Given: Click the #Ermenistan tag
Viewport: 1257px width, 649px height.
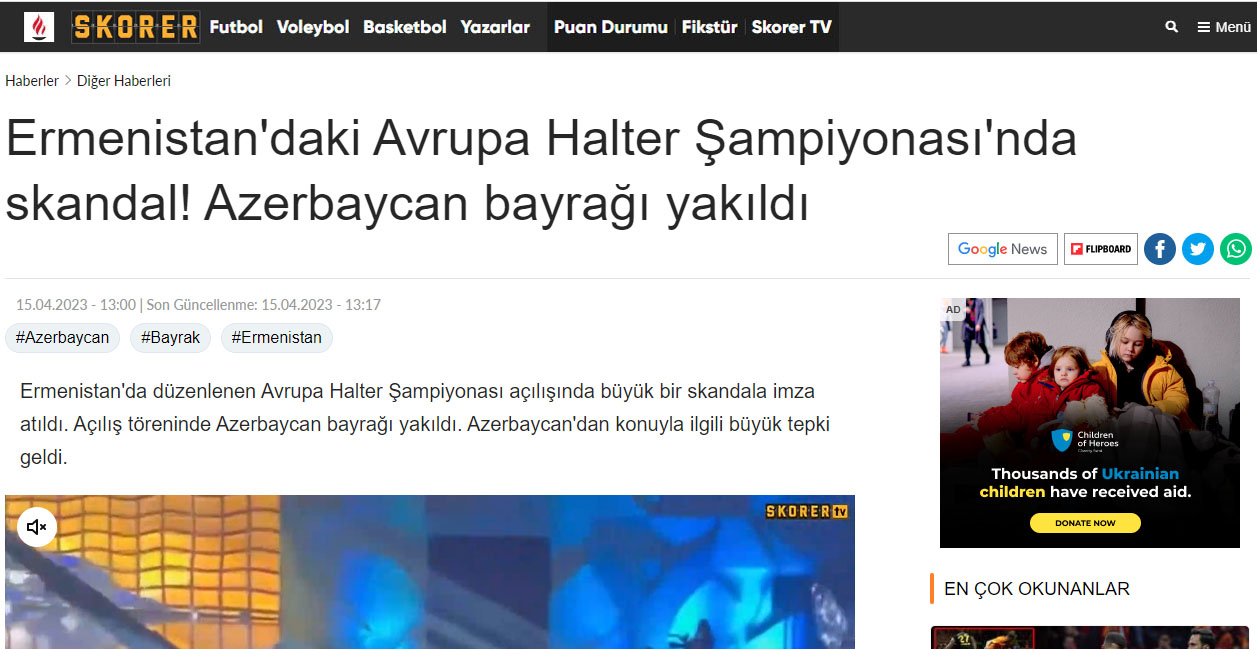Looking at the screenshot, I should pyautogui.click(x=276, y=338).
